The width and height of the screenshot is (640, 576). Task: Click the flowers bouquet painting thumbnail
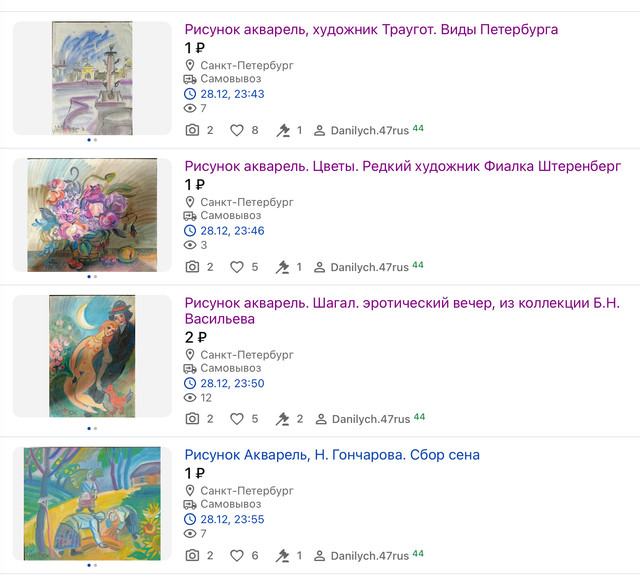[92, 215]
